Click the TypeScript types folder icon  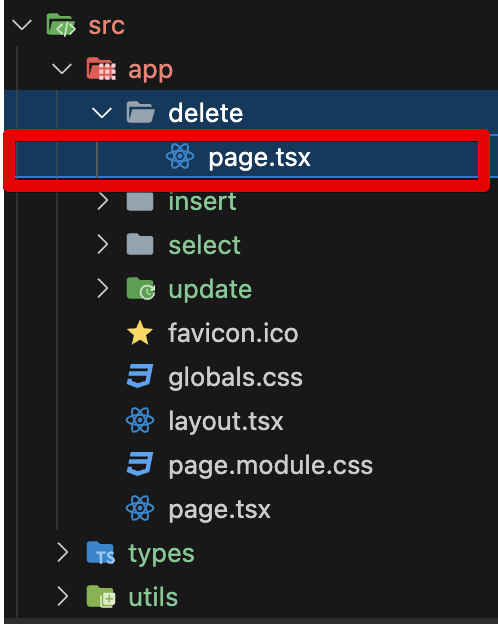pyautogui.click(x=101, y=552)
